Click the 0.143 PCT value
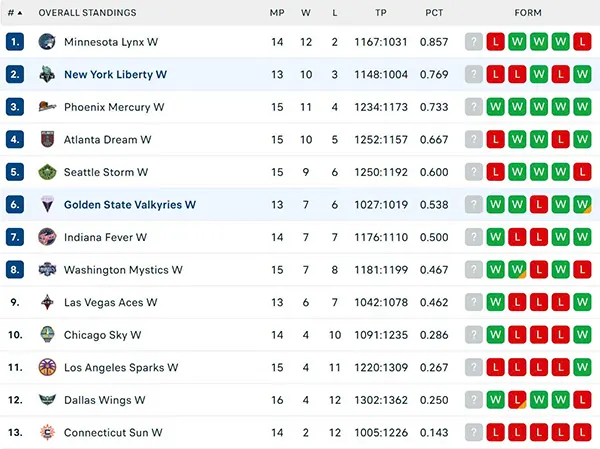 434,432
